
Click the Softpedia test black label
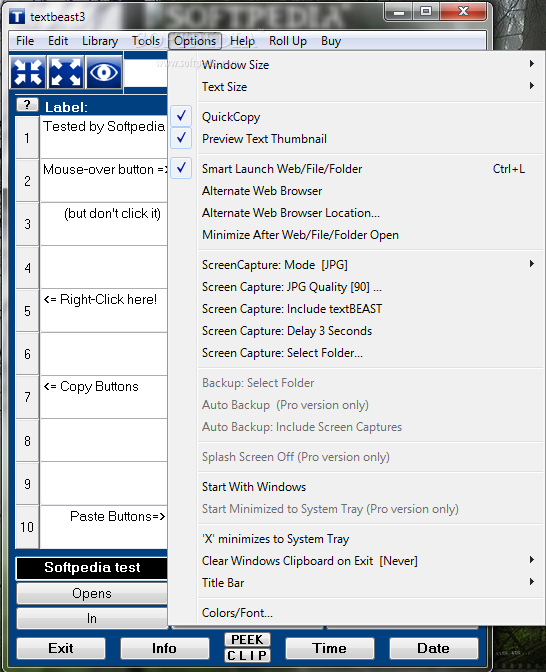click(x=92, y=567)
